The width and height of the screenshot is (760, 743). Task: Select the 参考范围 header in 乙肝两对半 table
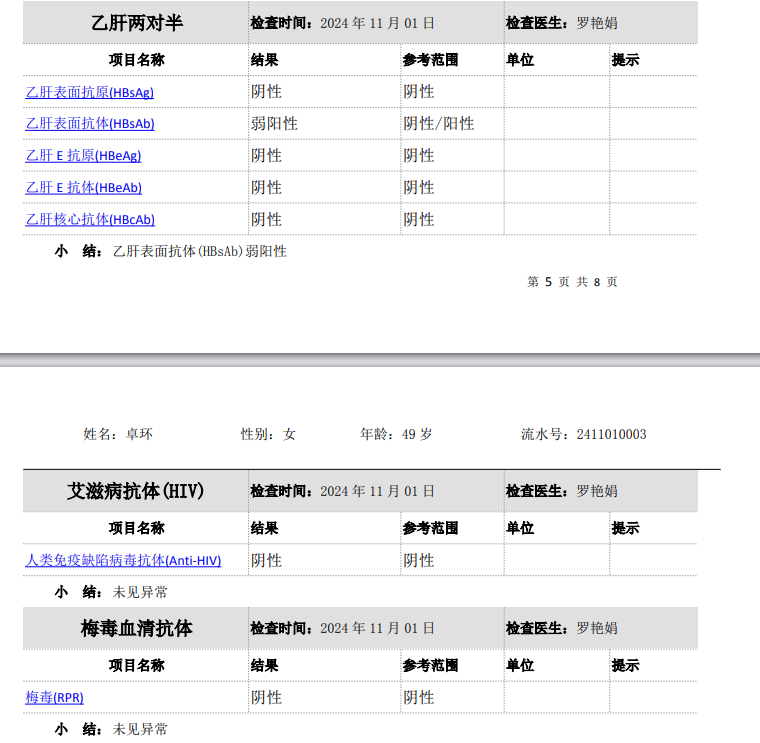430,60
